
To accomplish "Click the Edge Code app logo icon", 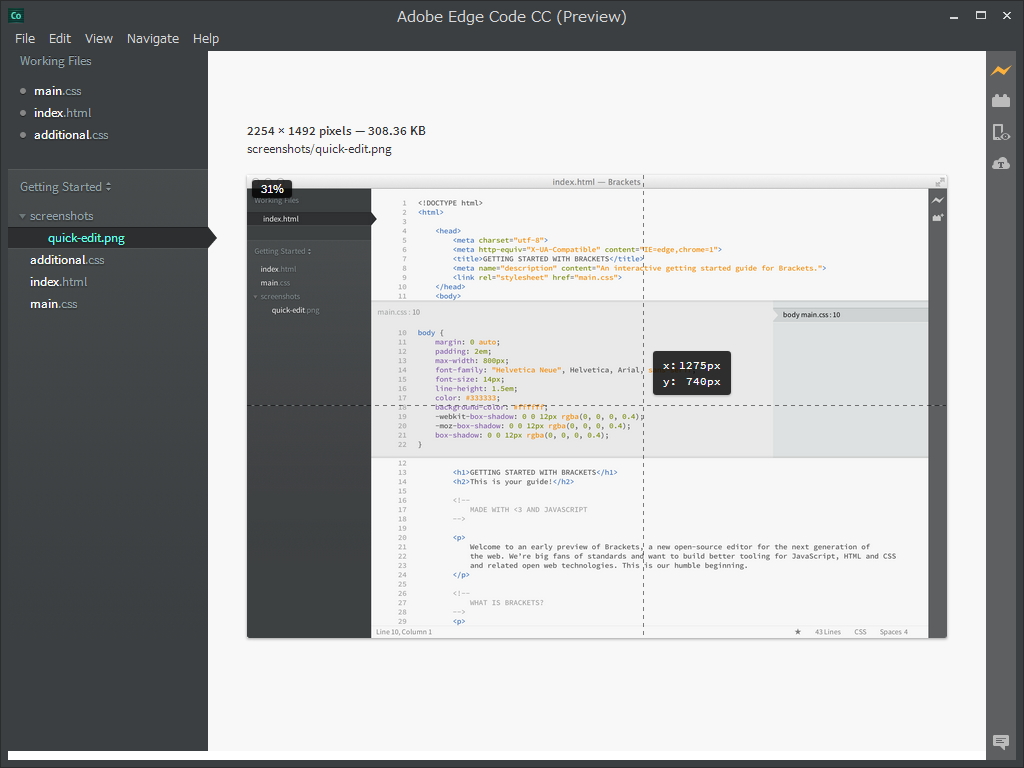I will coord(16,15).
